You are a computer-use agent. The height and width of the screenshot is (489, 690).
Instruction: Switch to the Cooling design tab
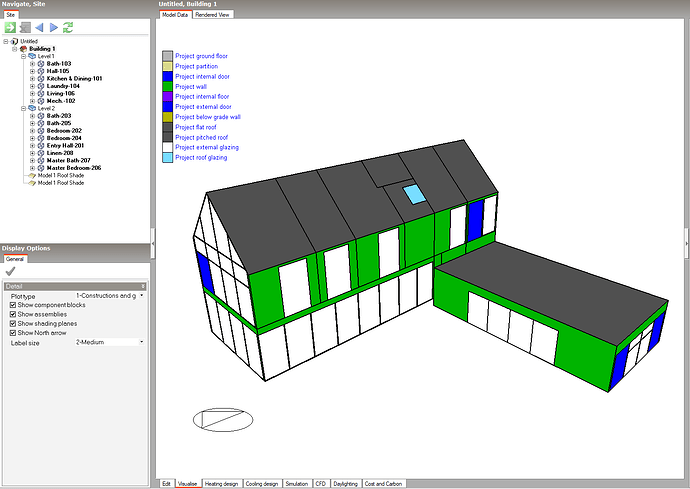262,484
